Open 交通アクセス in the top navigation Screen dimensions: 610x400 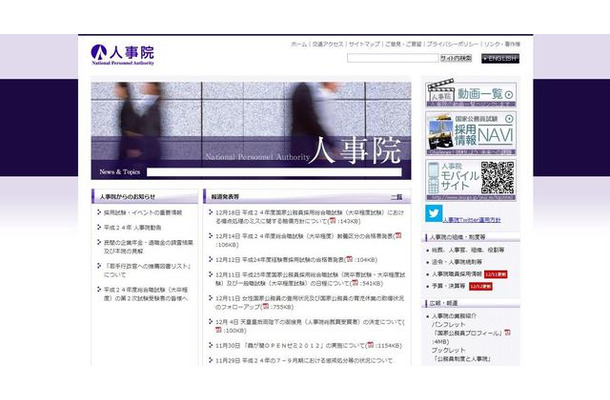pyautogui.click(x=328, y=44)
